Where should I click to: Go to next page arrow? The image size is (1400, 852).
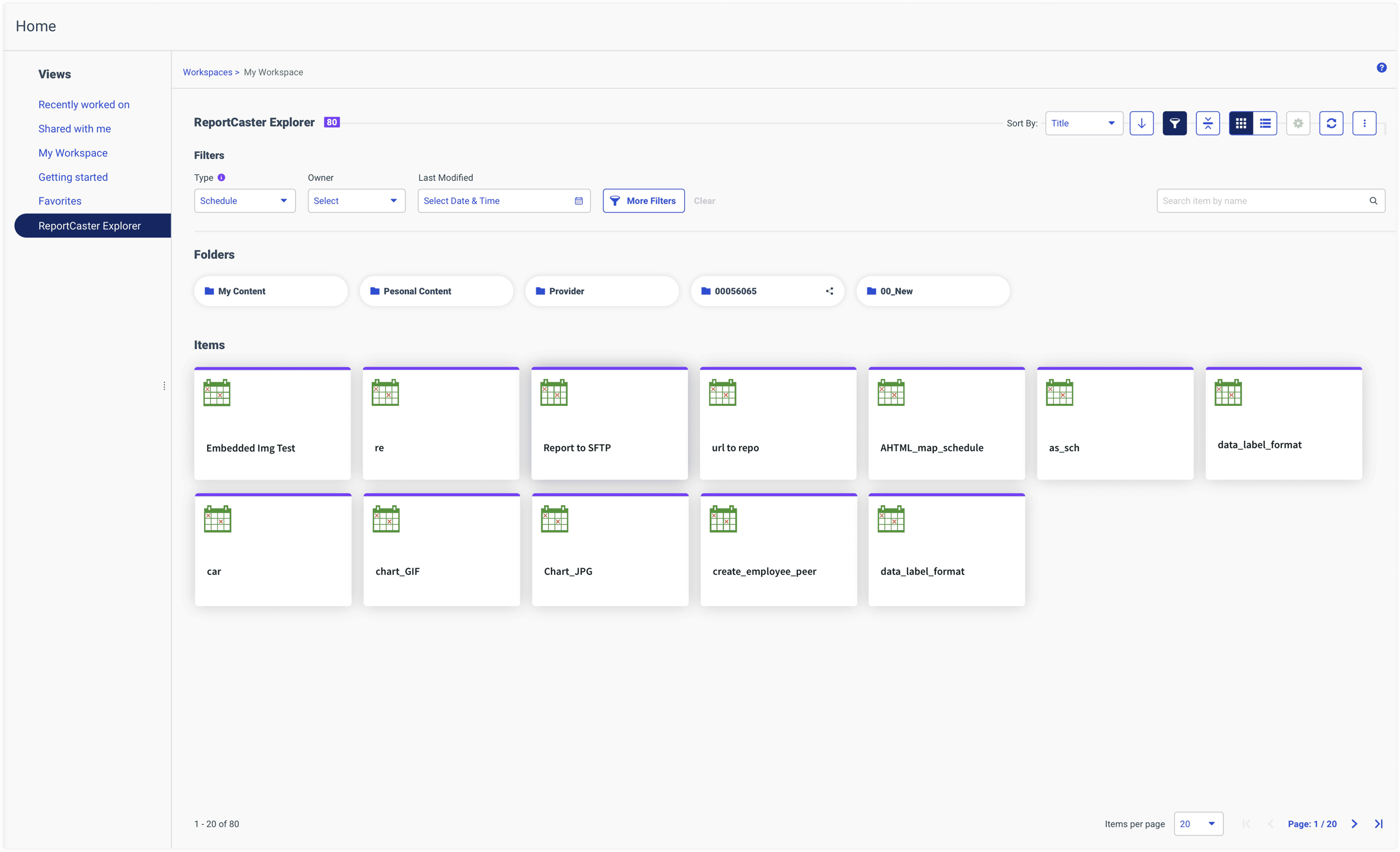tap(1354, 824)
